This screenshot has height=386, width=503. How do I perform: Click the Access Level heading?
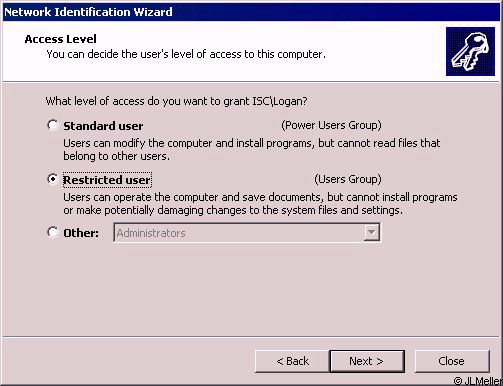pyautogui.click(x=61, y=39)
